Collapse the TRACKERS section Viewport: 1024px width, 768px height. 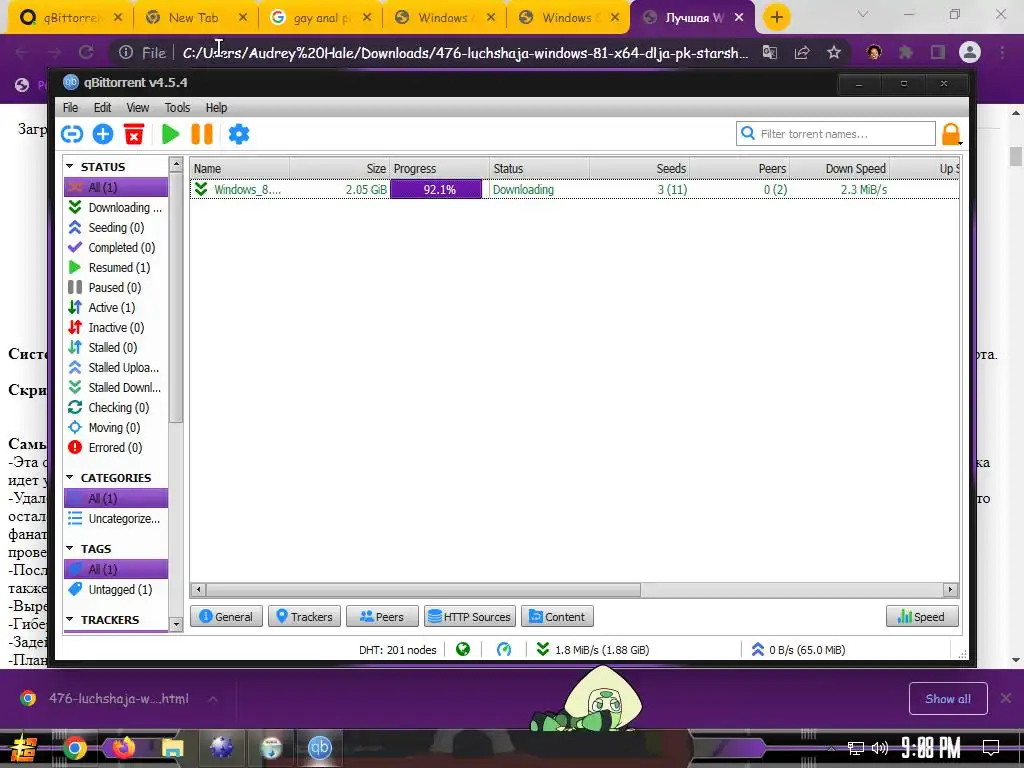pos(70,619)
